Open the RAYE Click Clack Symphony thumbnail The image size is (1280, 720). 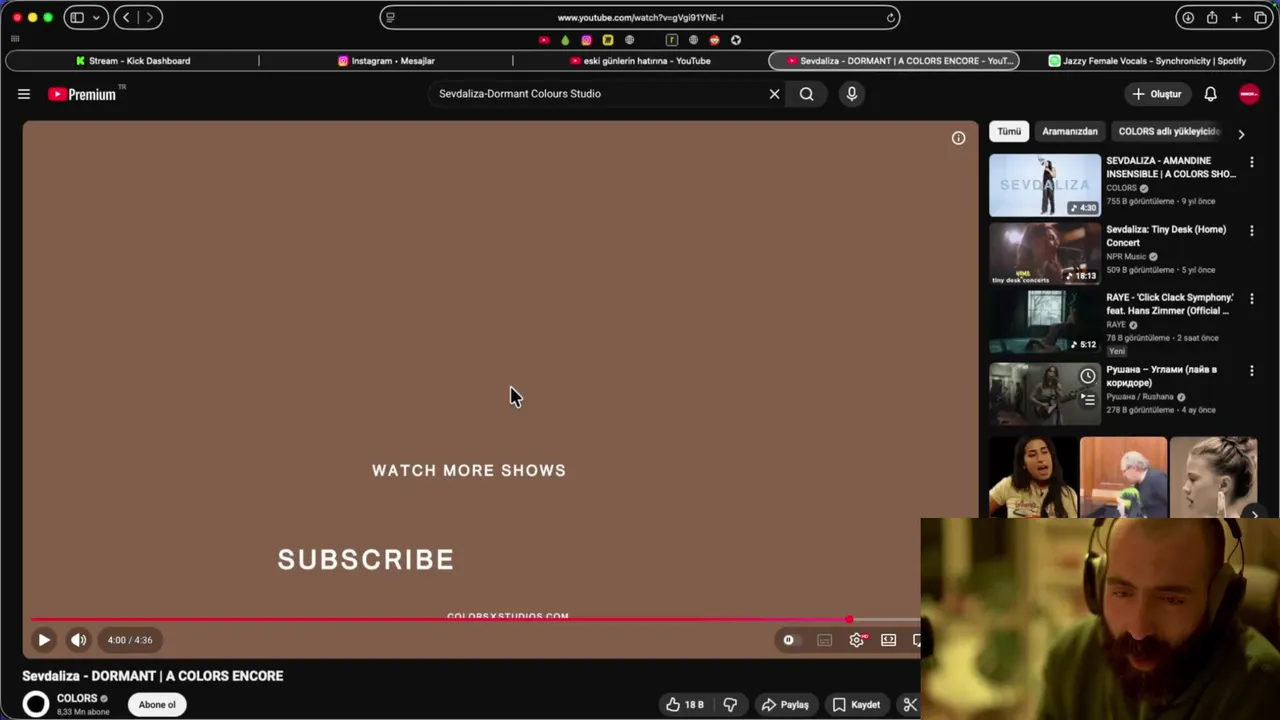(1045, 322)
